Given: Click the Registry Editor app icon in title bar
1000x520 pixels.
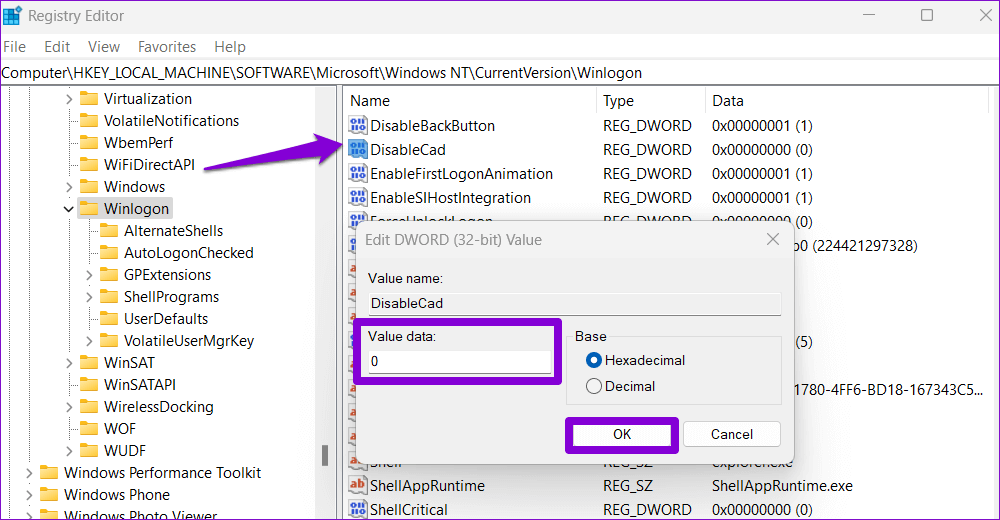Looking at the screenshot, I should coord(11,15).
